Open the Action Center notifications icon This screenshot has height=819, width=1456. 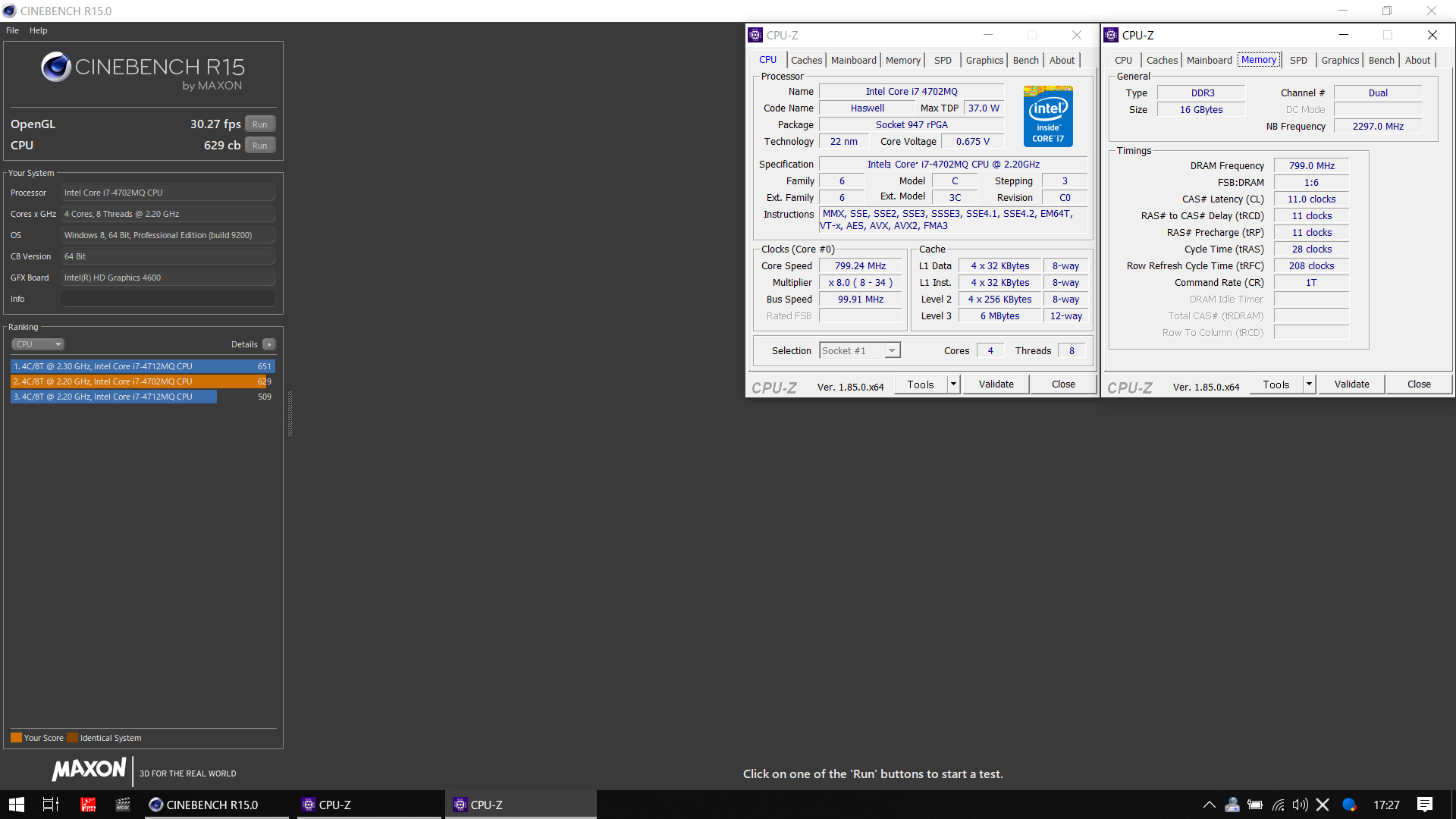[x=1425, y=805]
